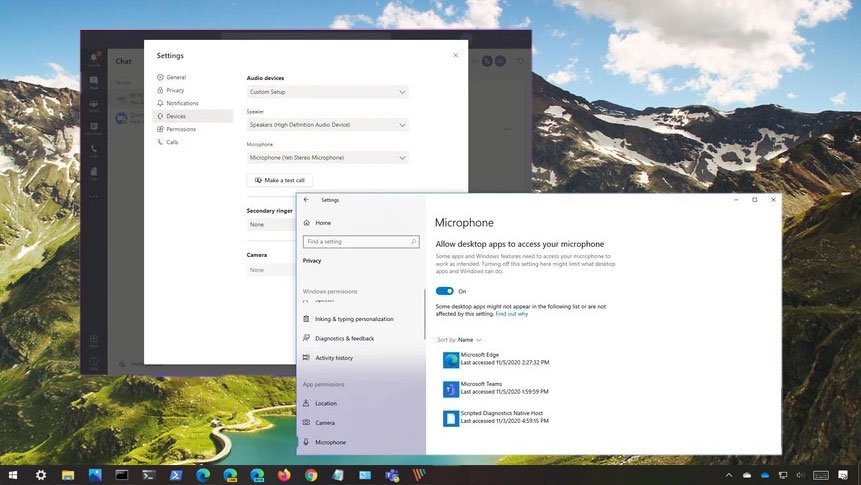The height and width of the screenshot is (485, 861).
Task: Open Firefox from the taskbar
Action: [x=284, y=475]
